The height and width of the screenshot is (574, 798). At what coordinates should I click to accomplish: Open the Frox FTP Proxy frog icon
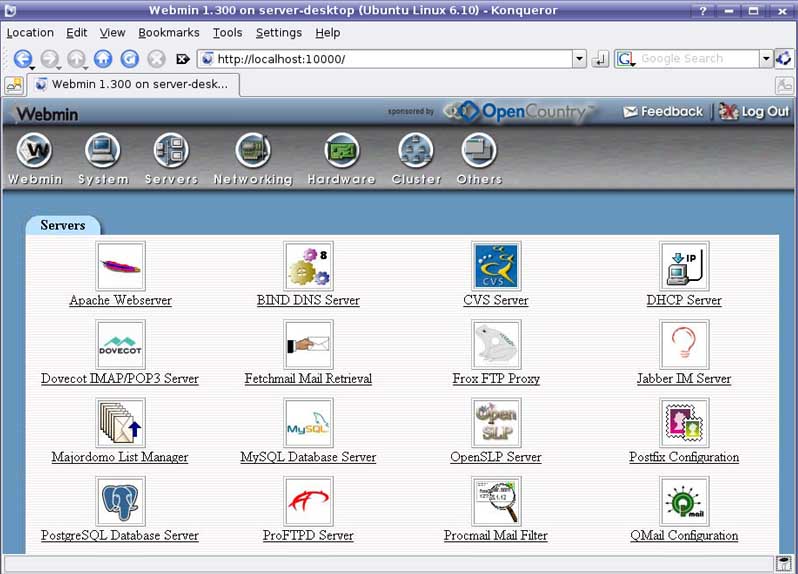[x=496, y=345]
